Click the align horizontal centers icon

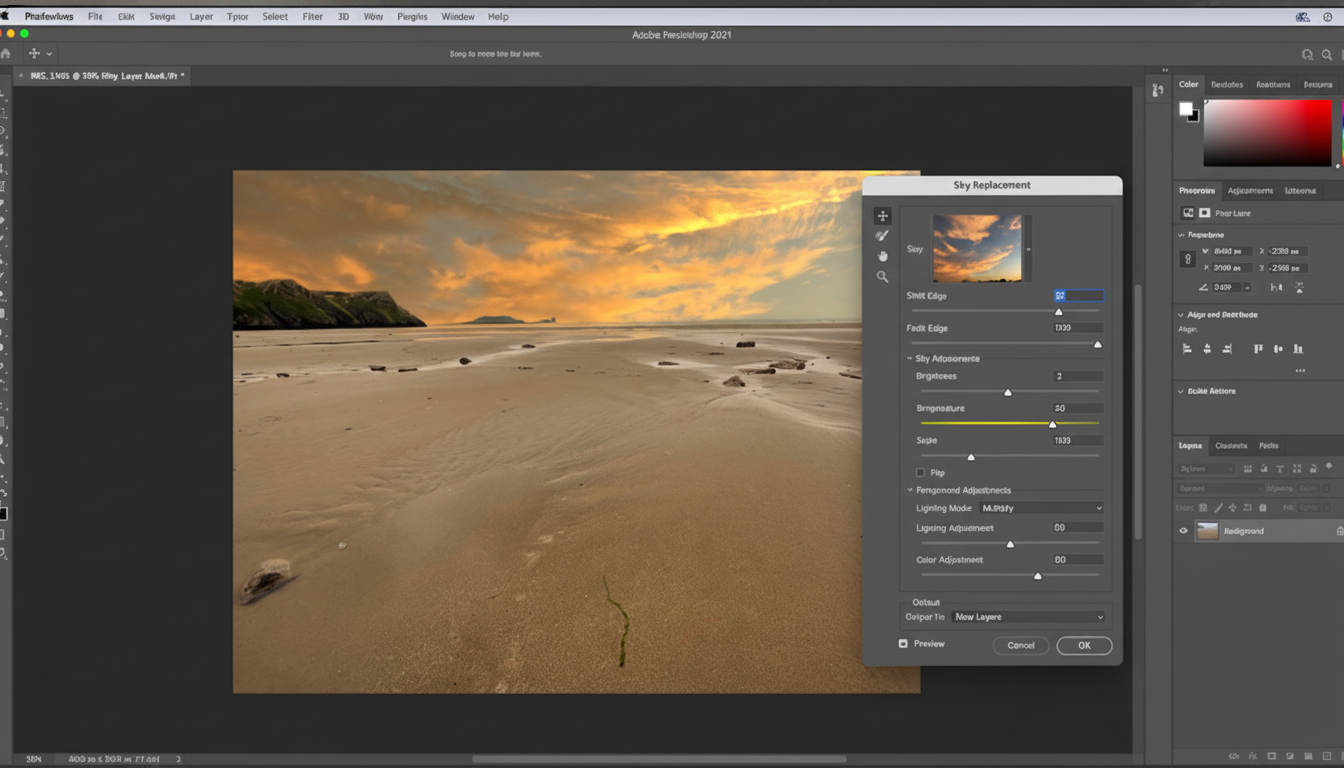tap(1208, 348)
